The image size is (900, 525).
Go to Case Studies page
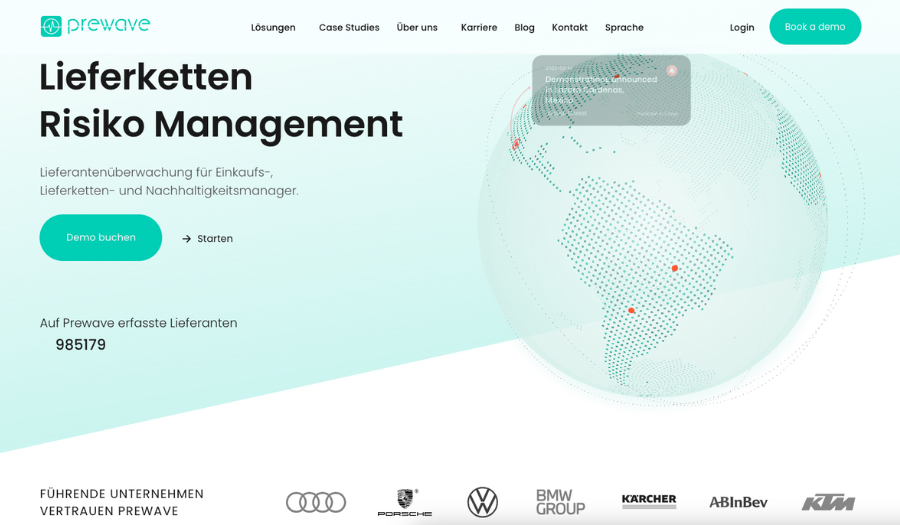(349, 28)
